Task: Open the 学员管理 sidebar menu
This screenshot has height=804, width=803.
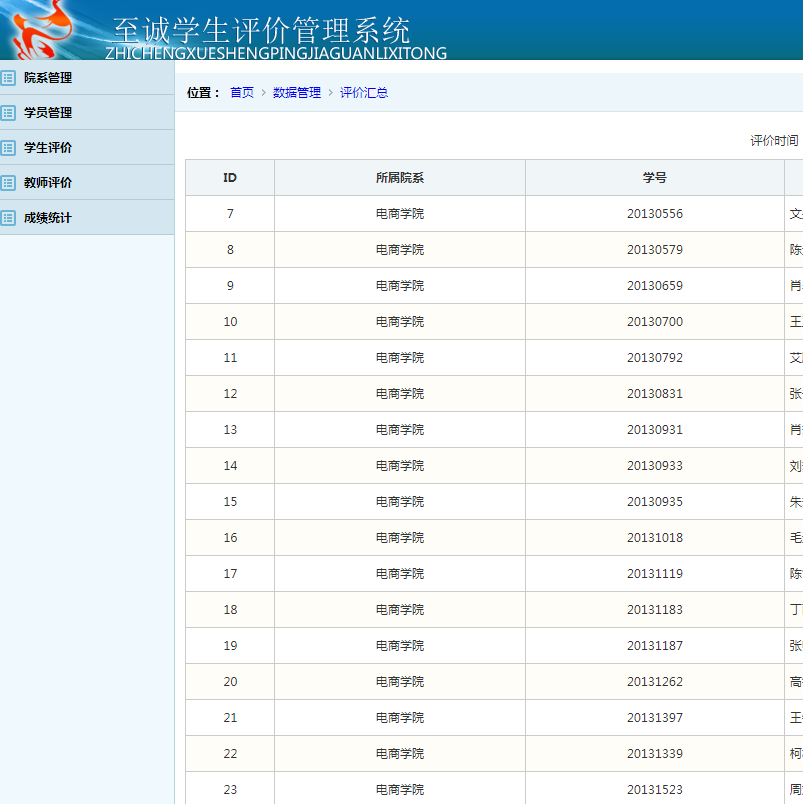Action: click(x=87, y=113)
